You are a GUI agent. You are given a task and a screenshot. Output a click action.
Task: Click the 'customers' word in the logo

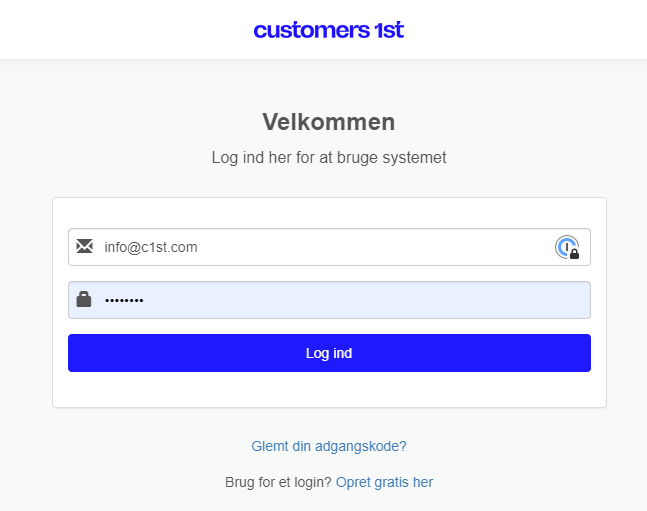pos(310,30)
